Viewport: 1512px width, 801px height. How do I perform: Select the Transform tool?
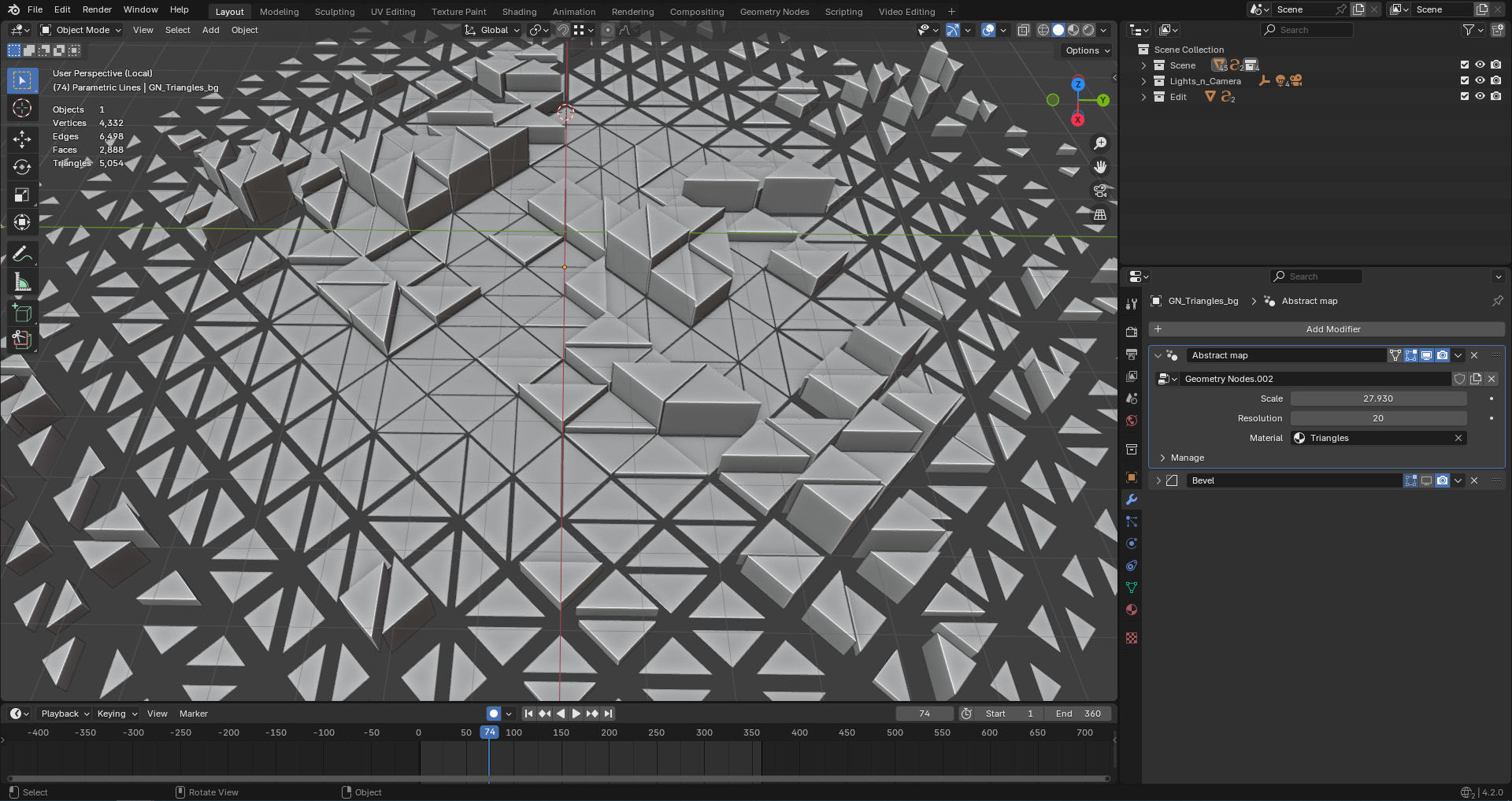point(22,222)
